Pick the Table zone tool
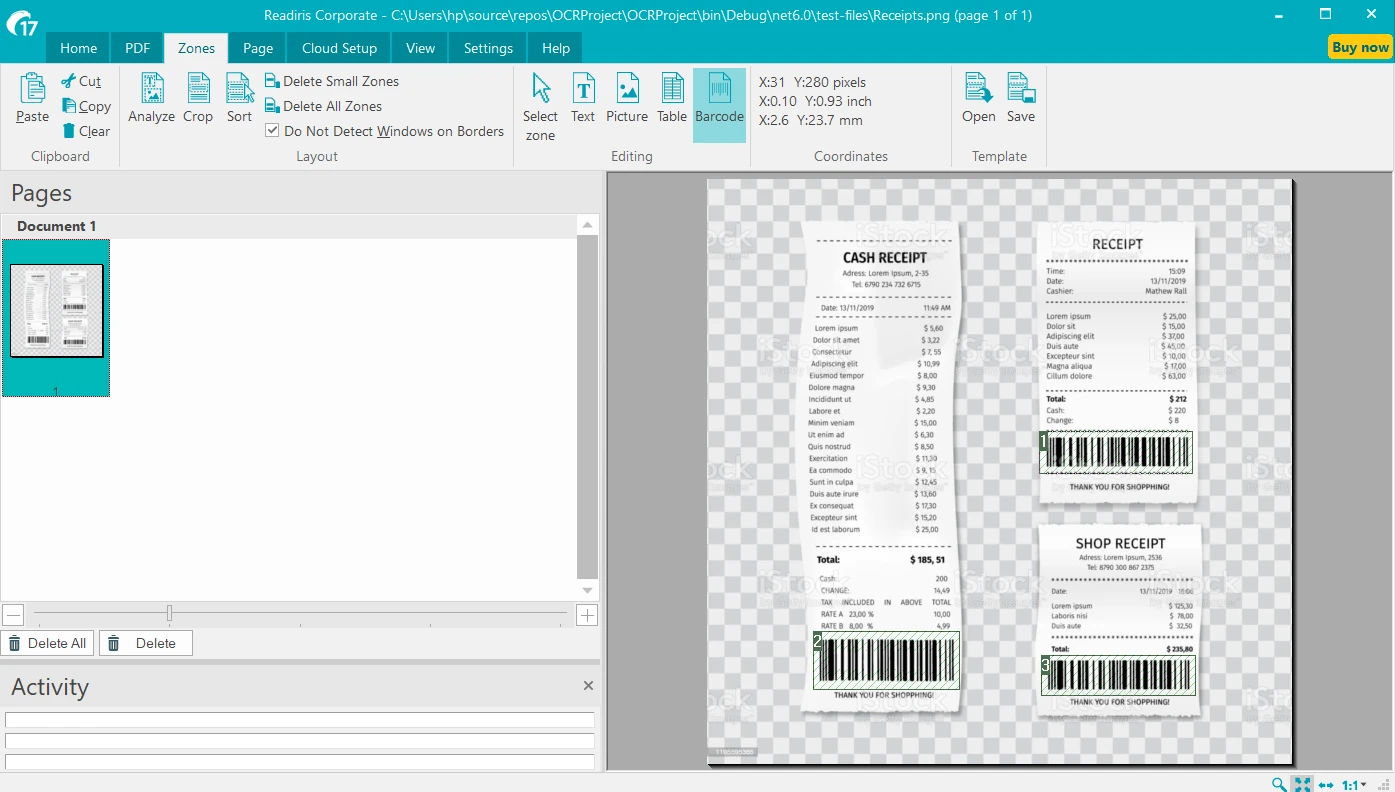The image size is (1395, 792). point(672,99)
